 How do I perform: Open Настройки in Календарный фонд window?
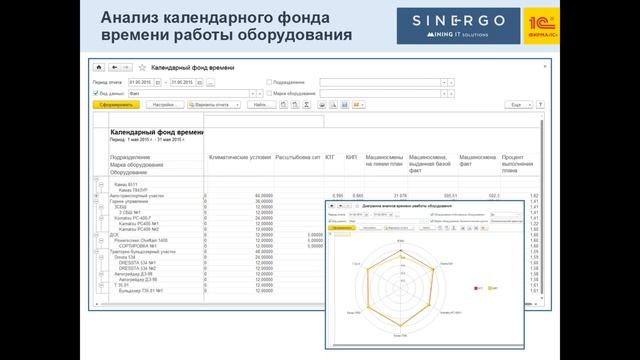[165, 105]
